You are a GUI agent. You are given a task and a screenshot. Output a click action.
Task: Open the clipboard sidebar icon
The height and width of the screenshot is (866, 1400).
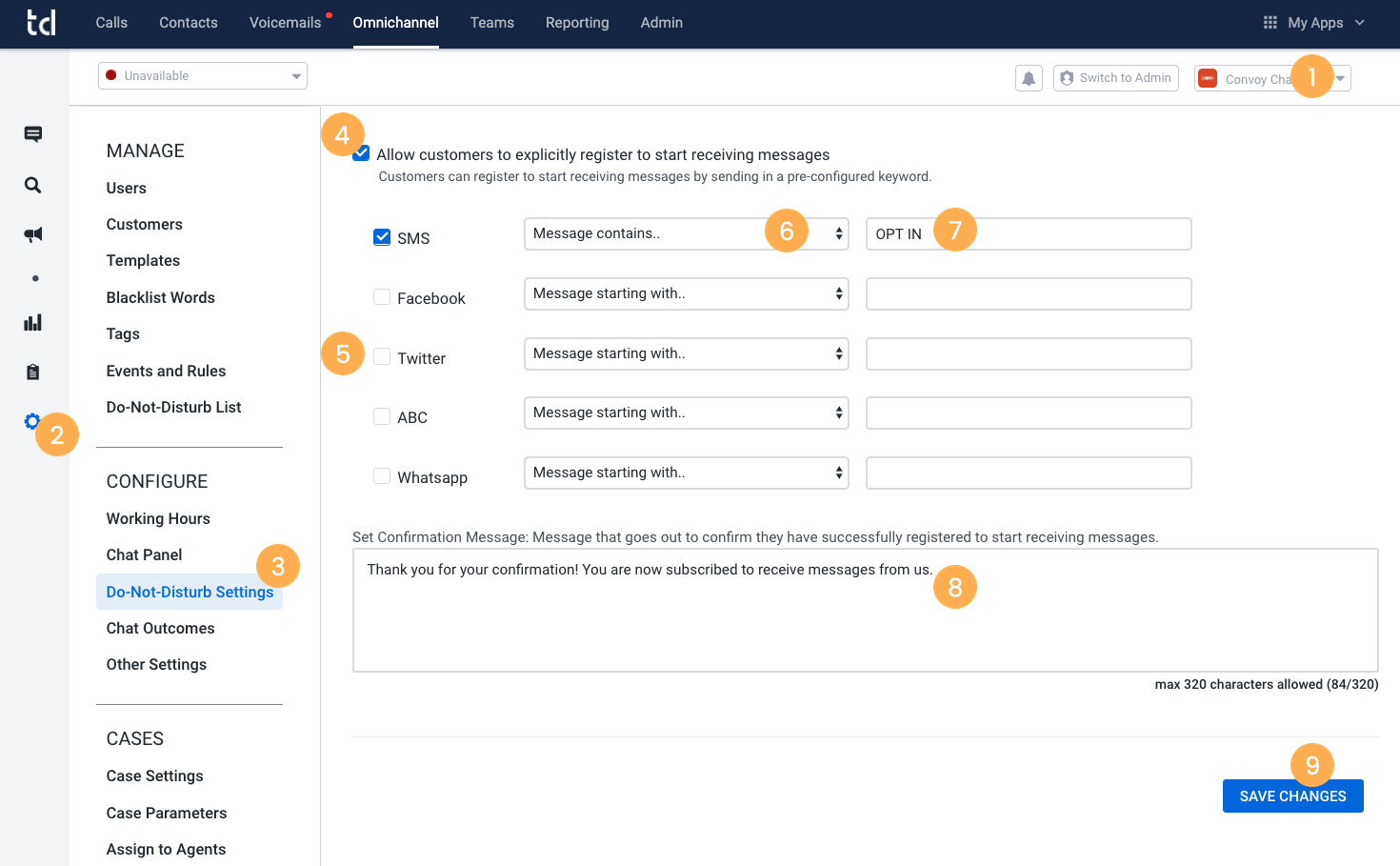[x=32, y=372]
